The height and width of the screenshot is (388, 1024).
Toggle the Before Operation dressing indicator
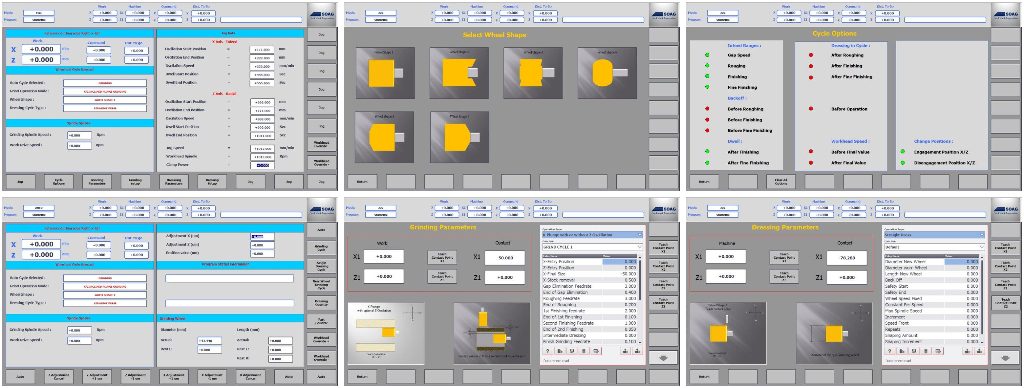pyautogui.click(x=811, y=108)
